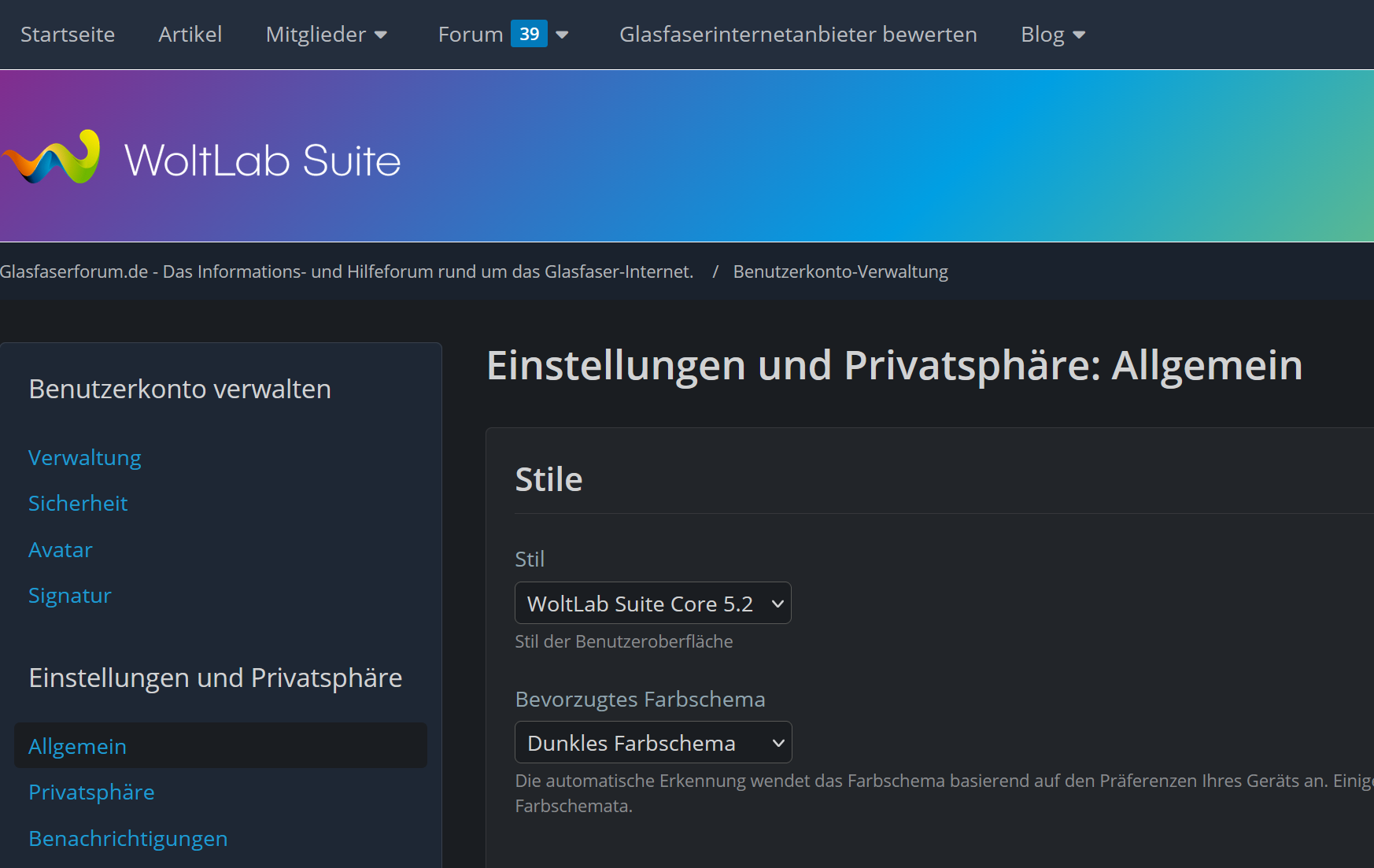Click the Benutzerkonto verwalten sidebar heading
Image resolution: width=1374 pixels, height=868 pixels.
(x=180, y=389)
